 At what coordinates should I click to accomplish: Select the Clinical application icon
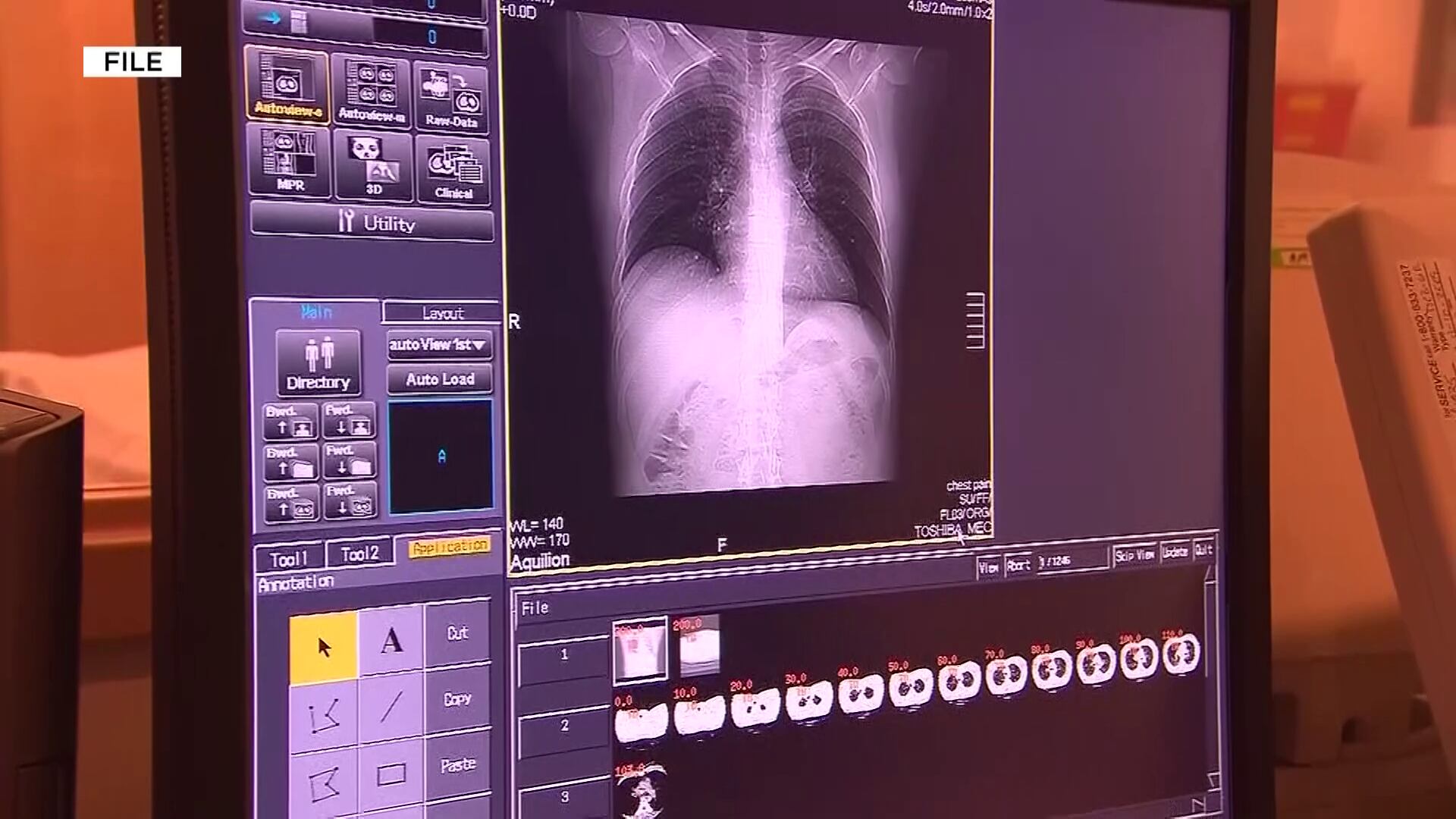[452, 163]
